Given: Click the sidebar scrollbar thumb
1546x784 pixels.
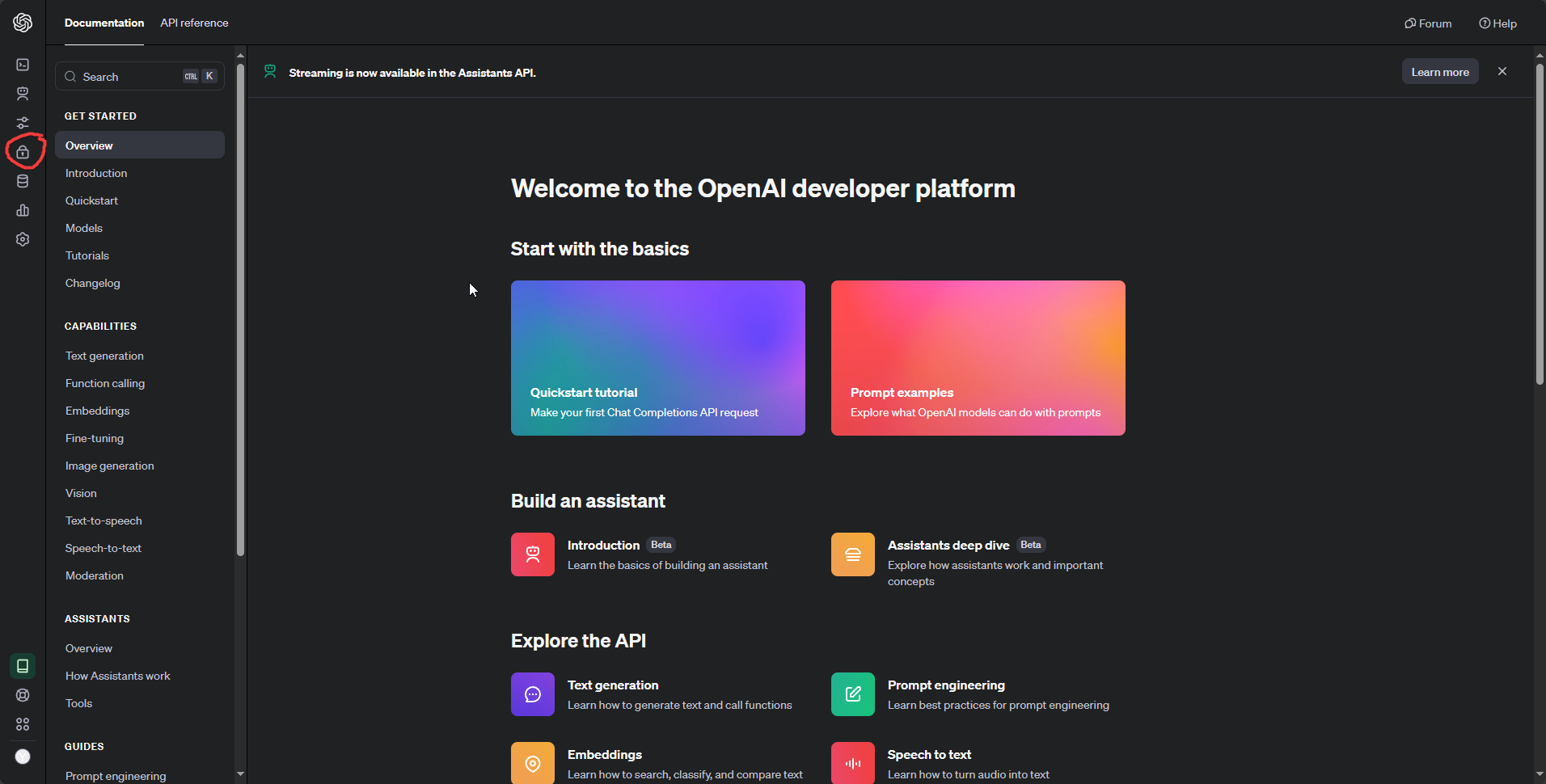Looking at the screenshot, I should (x=240, y=310).
